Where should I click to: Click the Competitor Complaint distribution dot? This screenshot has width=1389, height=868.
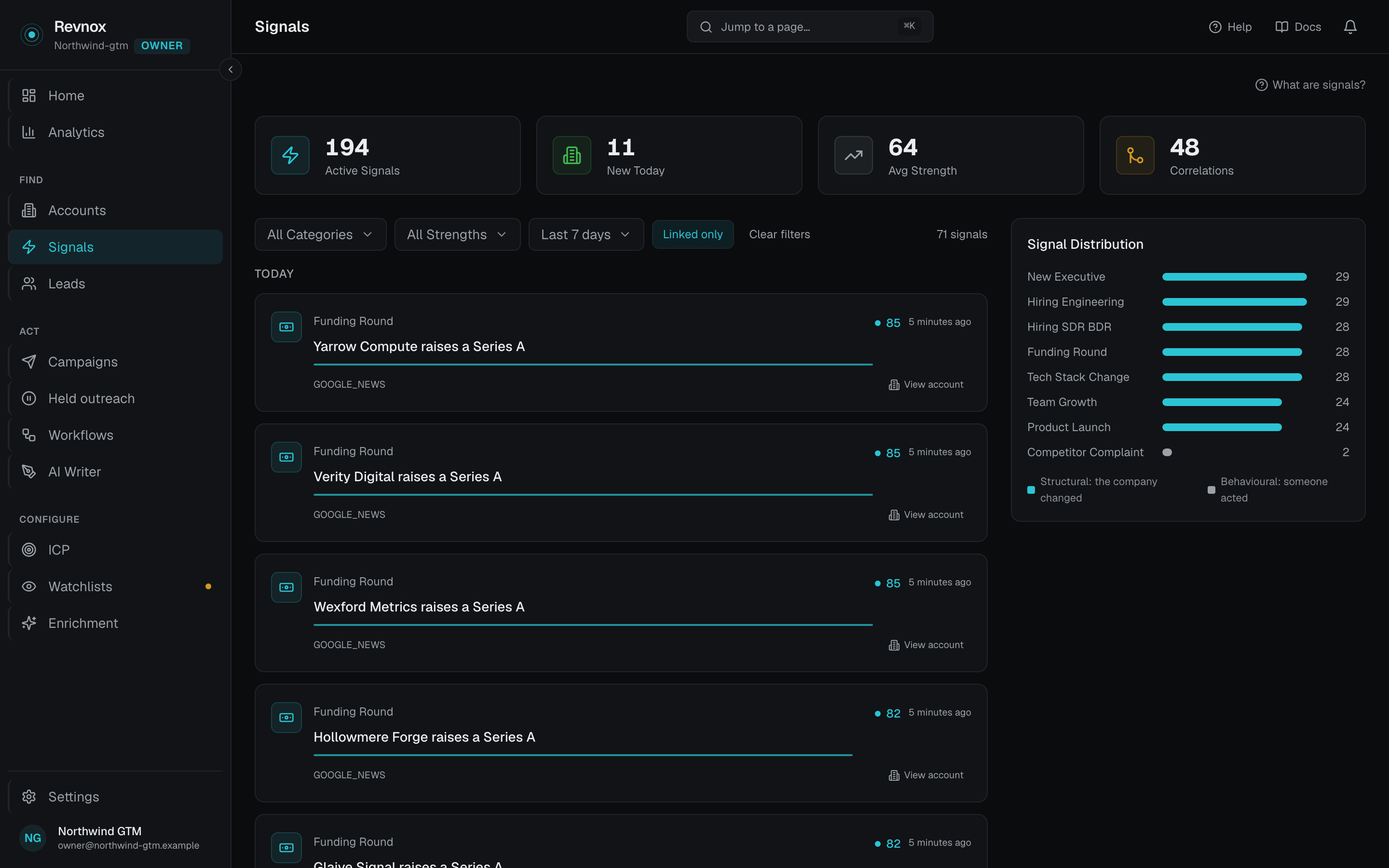pos(1167,452)
